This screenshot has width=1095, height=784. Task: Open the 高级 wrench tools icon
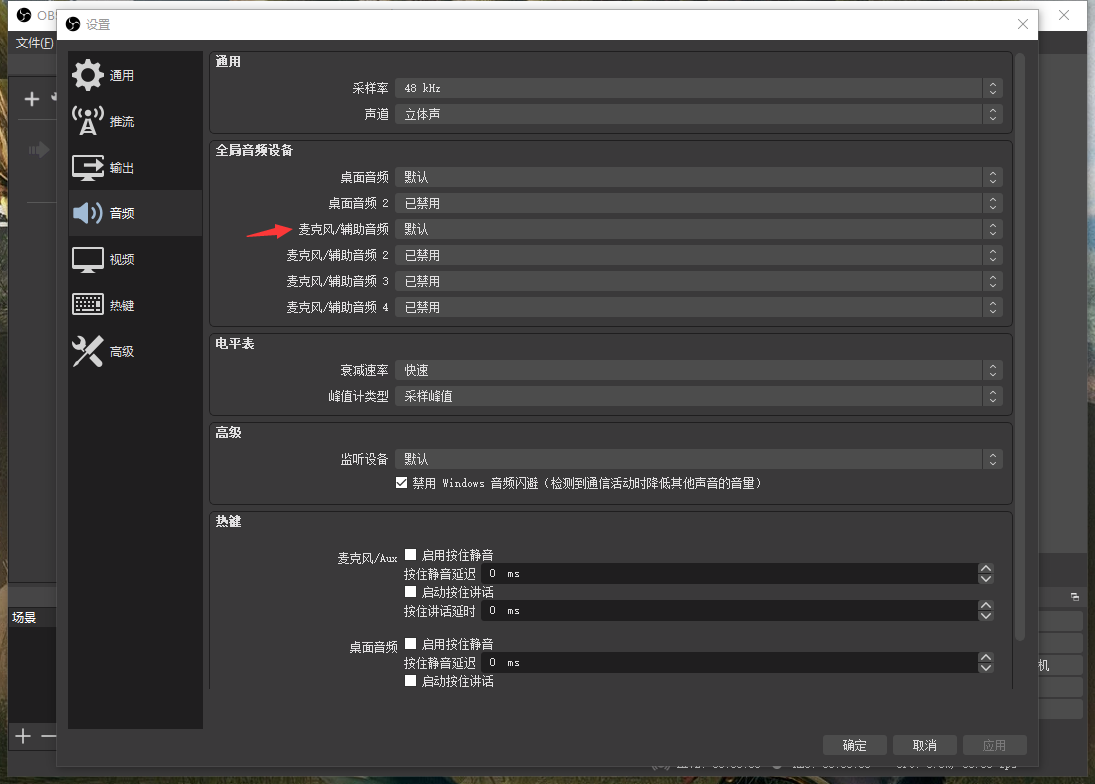pyautogui.click(x=88, y=351)
